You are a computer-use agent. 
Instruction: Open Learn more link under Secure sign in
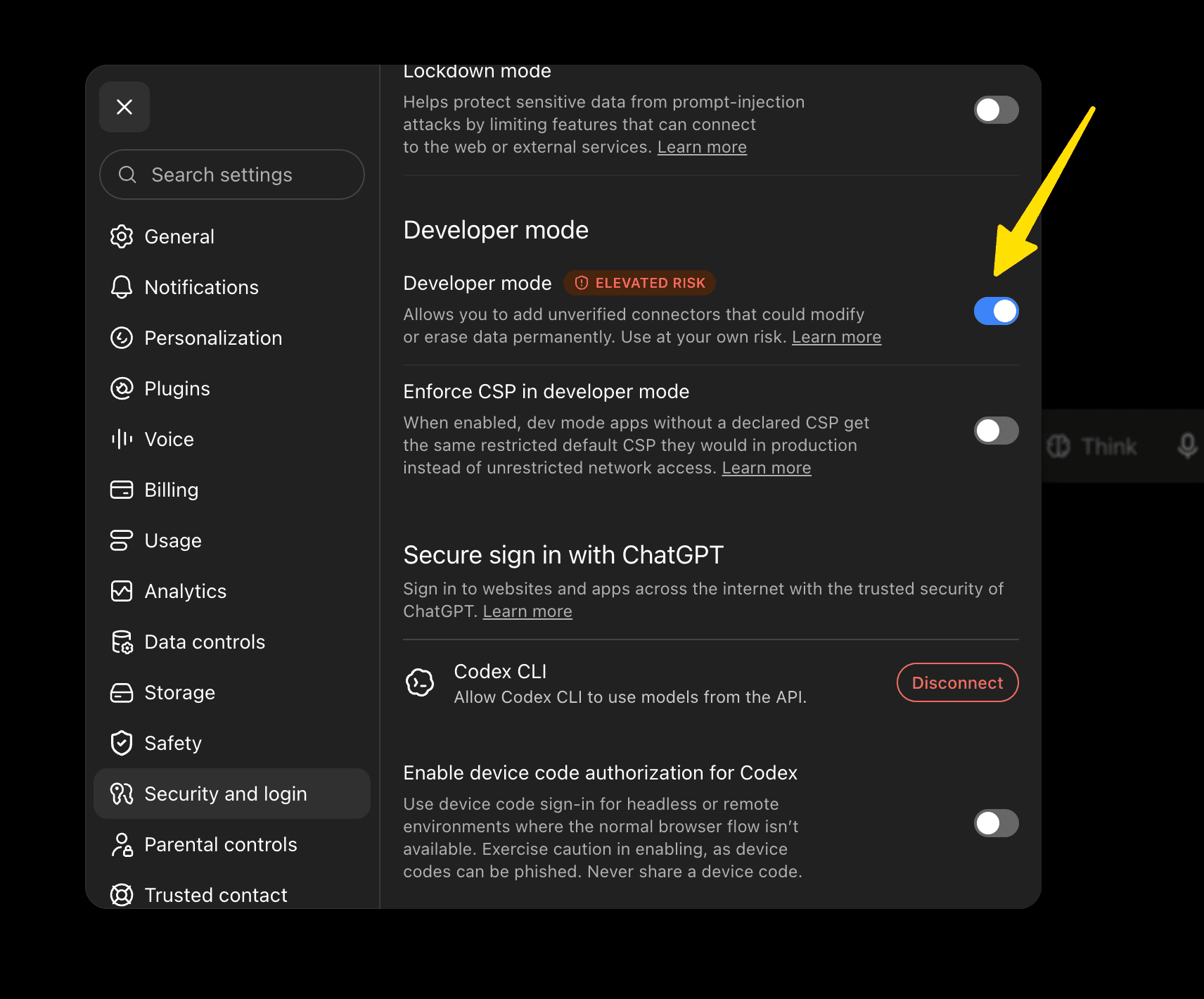[527, 611]
